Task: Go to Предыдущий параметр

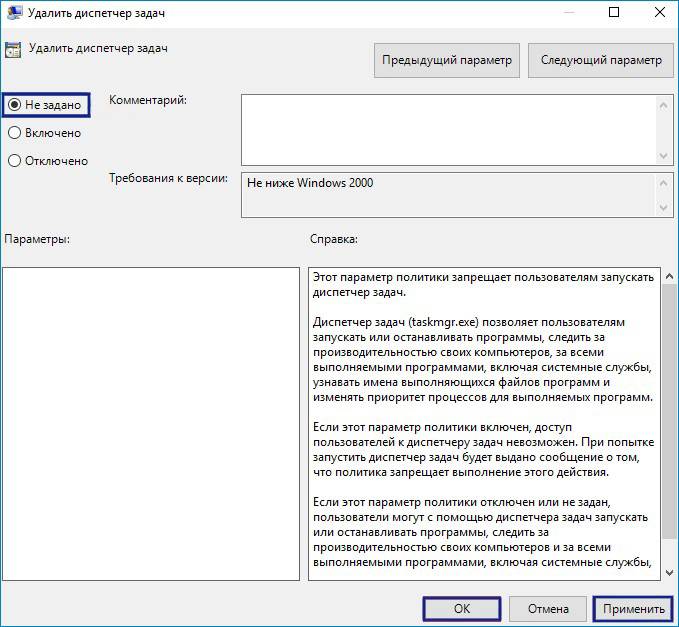Action: (x=447, y=60)
